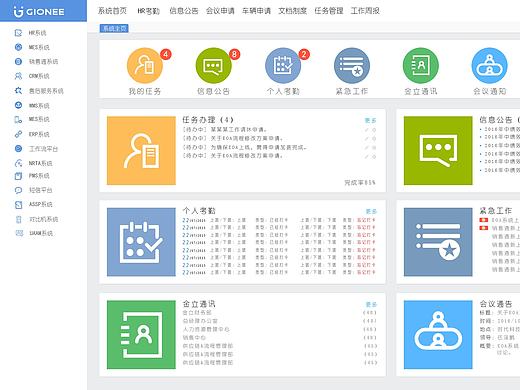
Task: Click the large blue 个人考勤 calendar tile
Action: click(141, 242)
